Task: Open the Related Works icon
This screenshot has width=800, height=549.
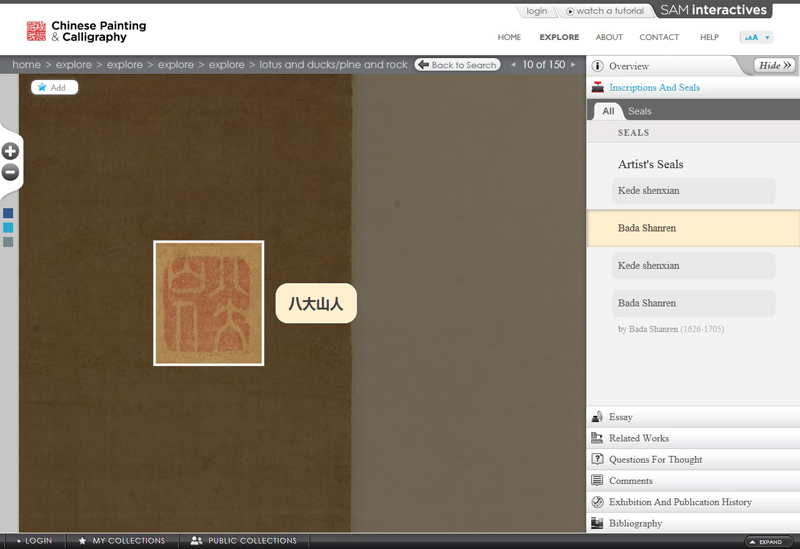Action: (597, 438)
